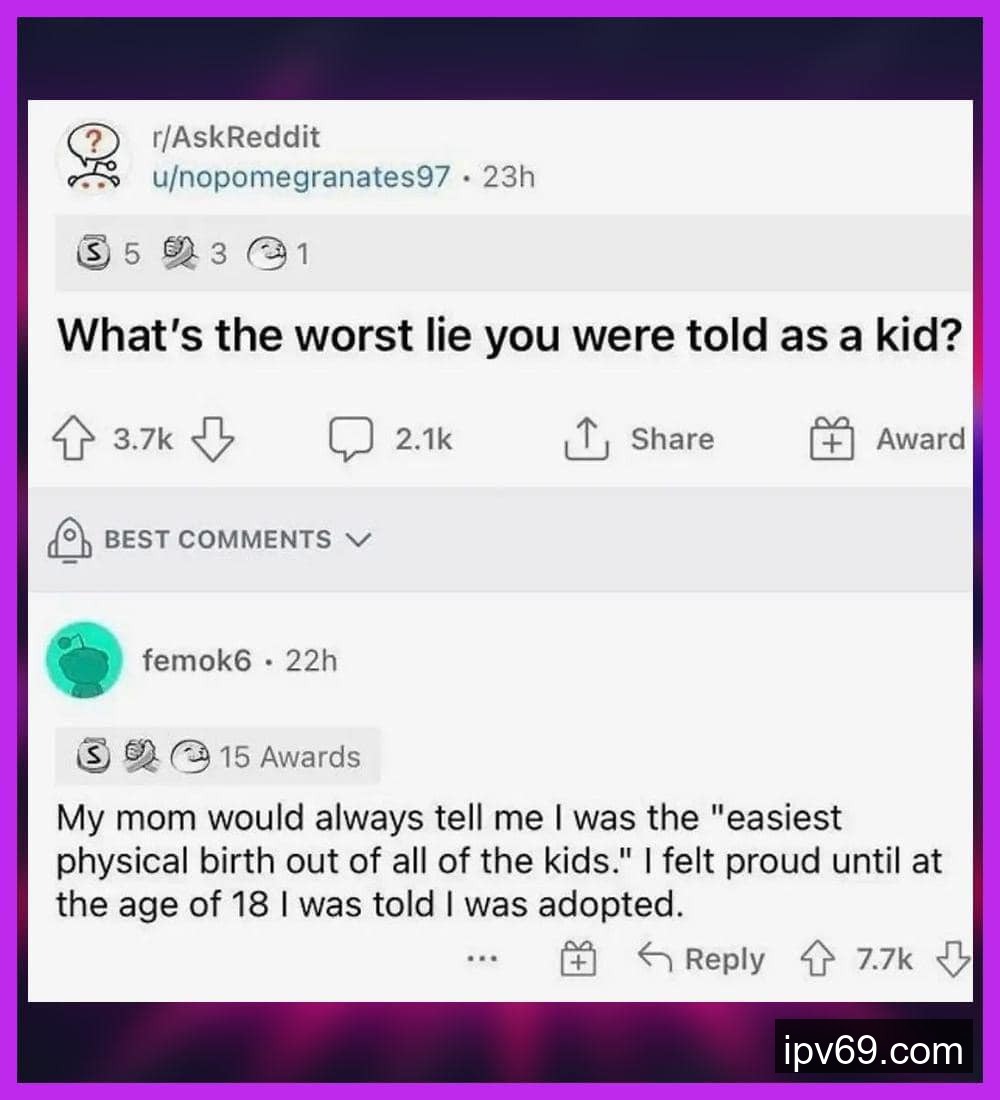Award femok6's comment with gift icon
Image resolution: width=1000 pixels, height=1100 pixels.
point(577,961)
